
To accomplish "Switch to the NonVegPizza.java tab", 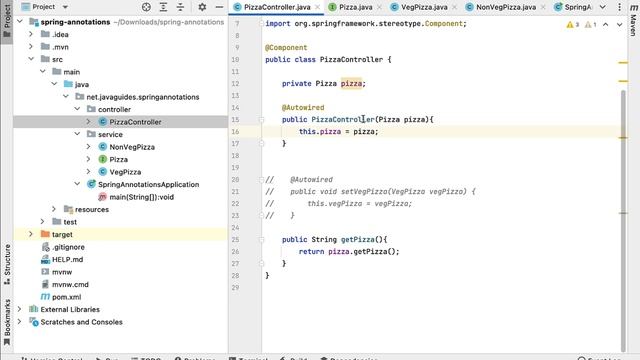I will coord(506,7).
